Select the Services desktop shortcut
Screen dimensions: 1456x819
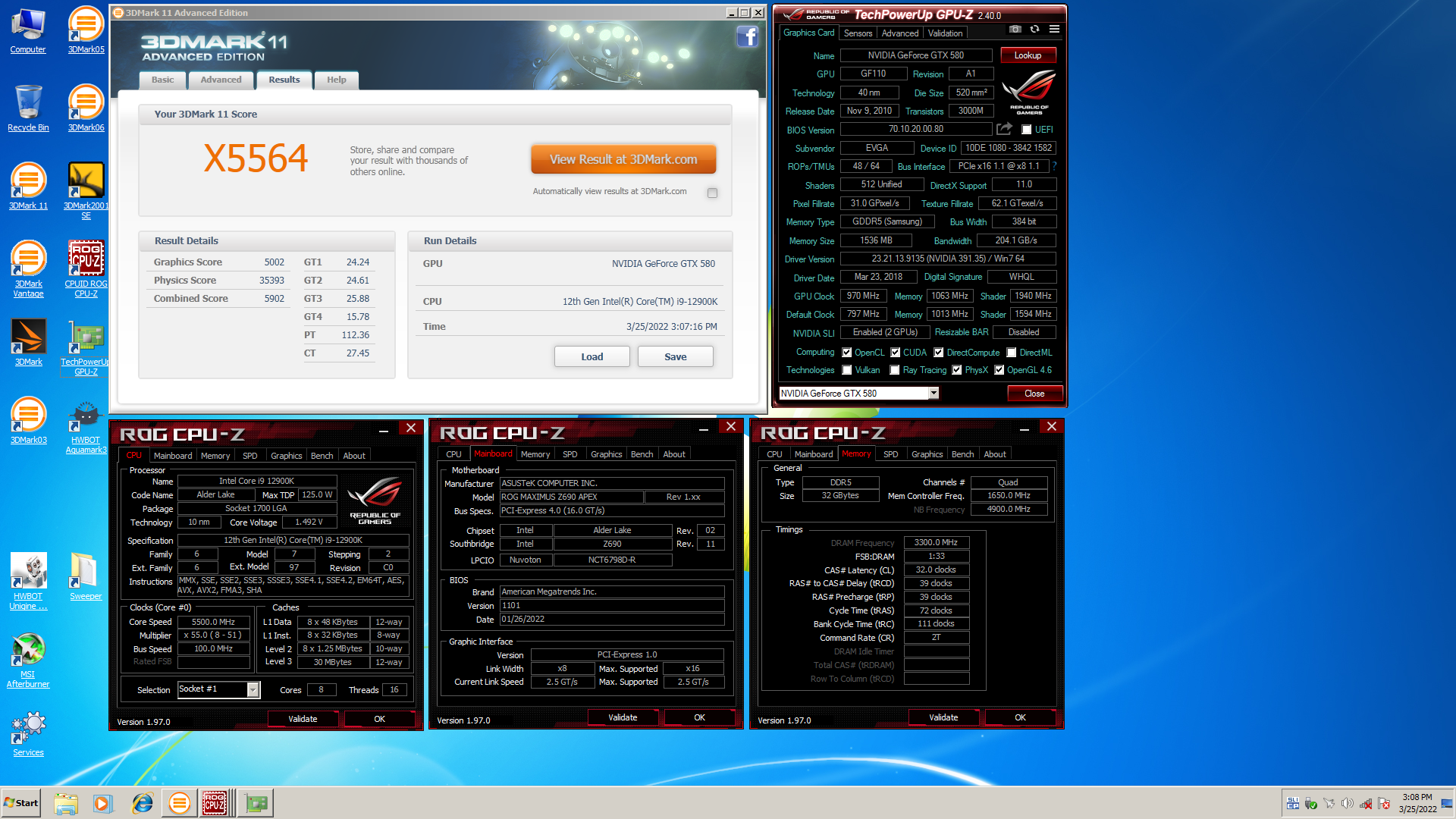(x=28, y=733)
